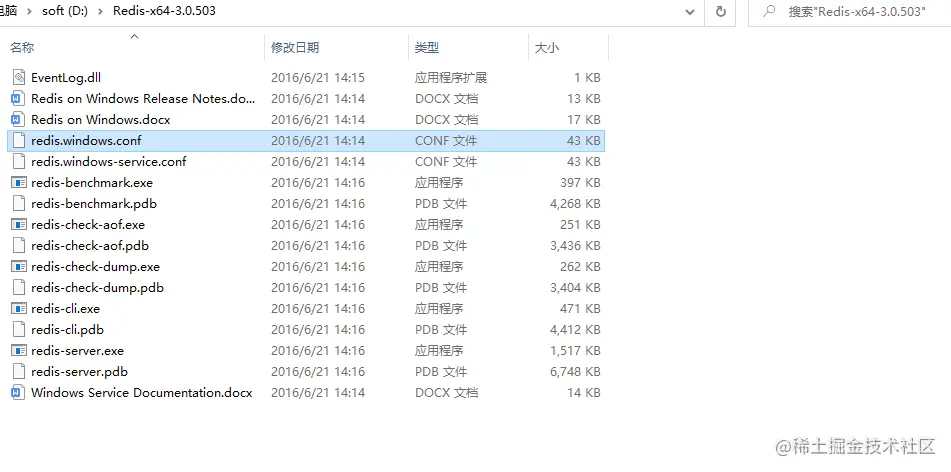Image resolution: width=951 pixels, height=472 pixels.
Task: Click Redis-x64-3.0.503 breadcrumb segment
Action: [164, 12]
